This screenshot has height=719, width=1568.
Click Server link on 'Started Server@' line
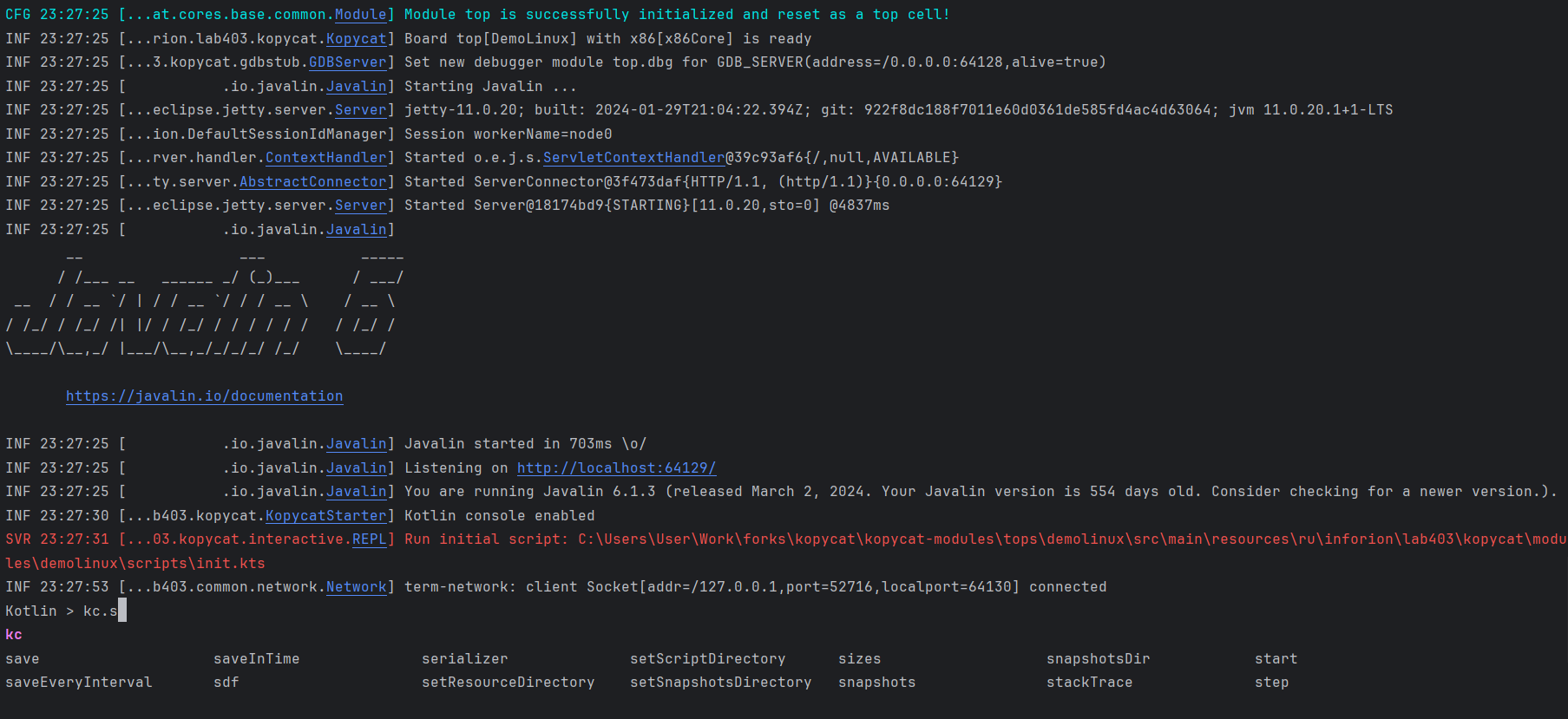click(x=361, y=206)
